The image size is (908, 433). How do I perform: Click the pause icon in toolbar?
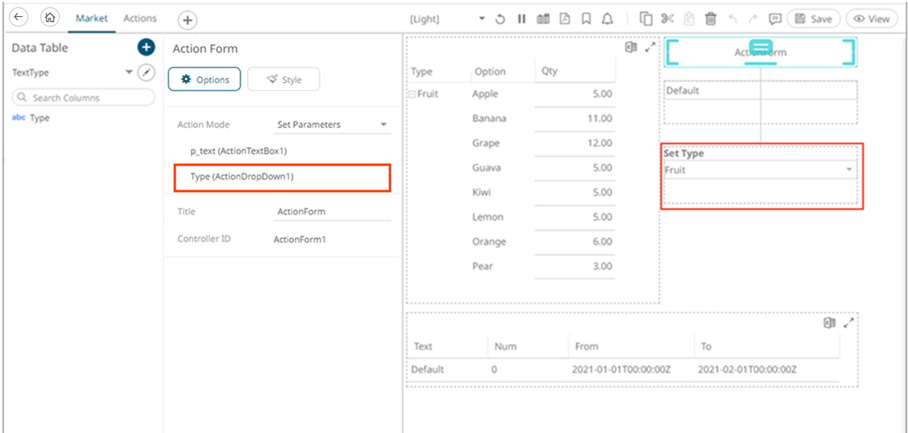point(521,19)
